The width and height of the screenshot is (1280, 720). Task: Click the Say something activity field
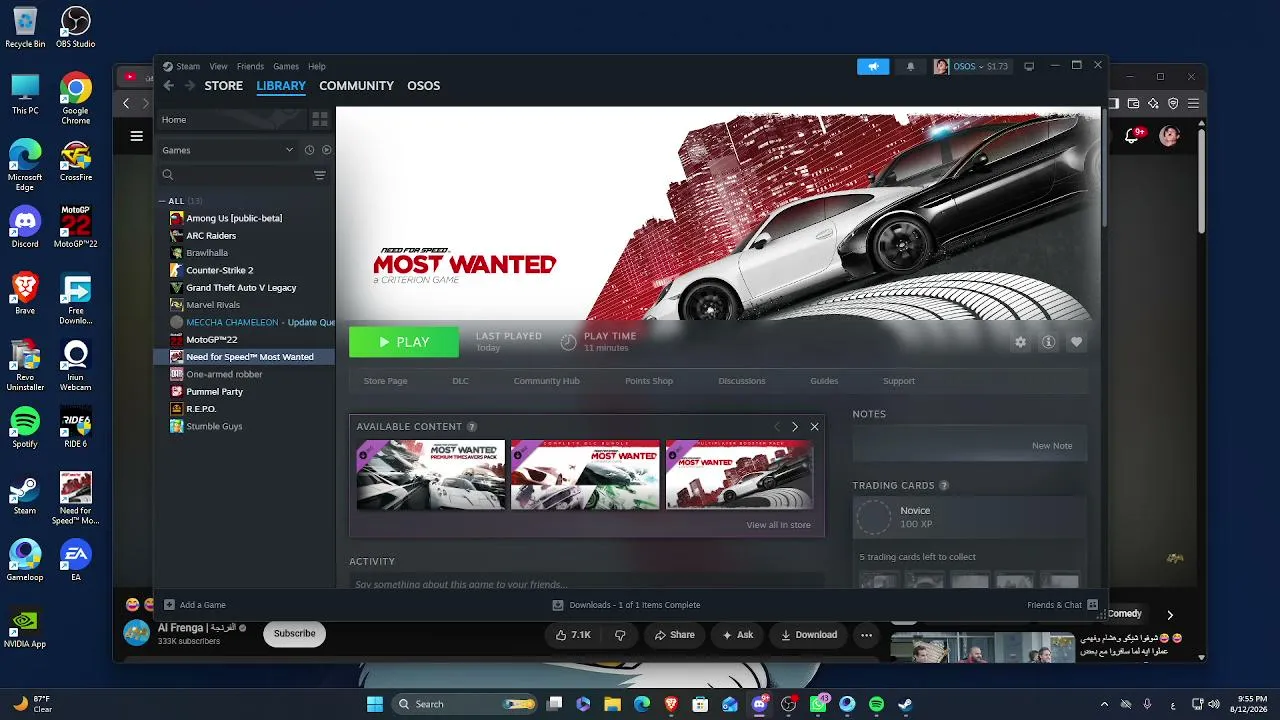(x=586, y=584)
